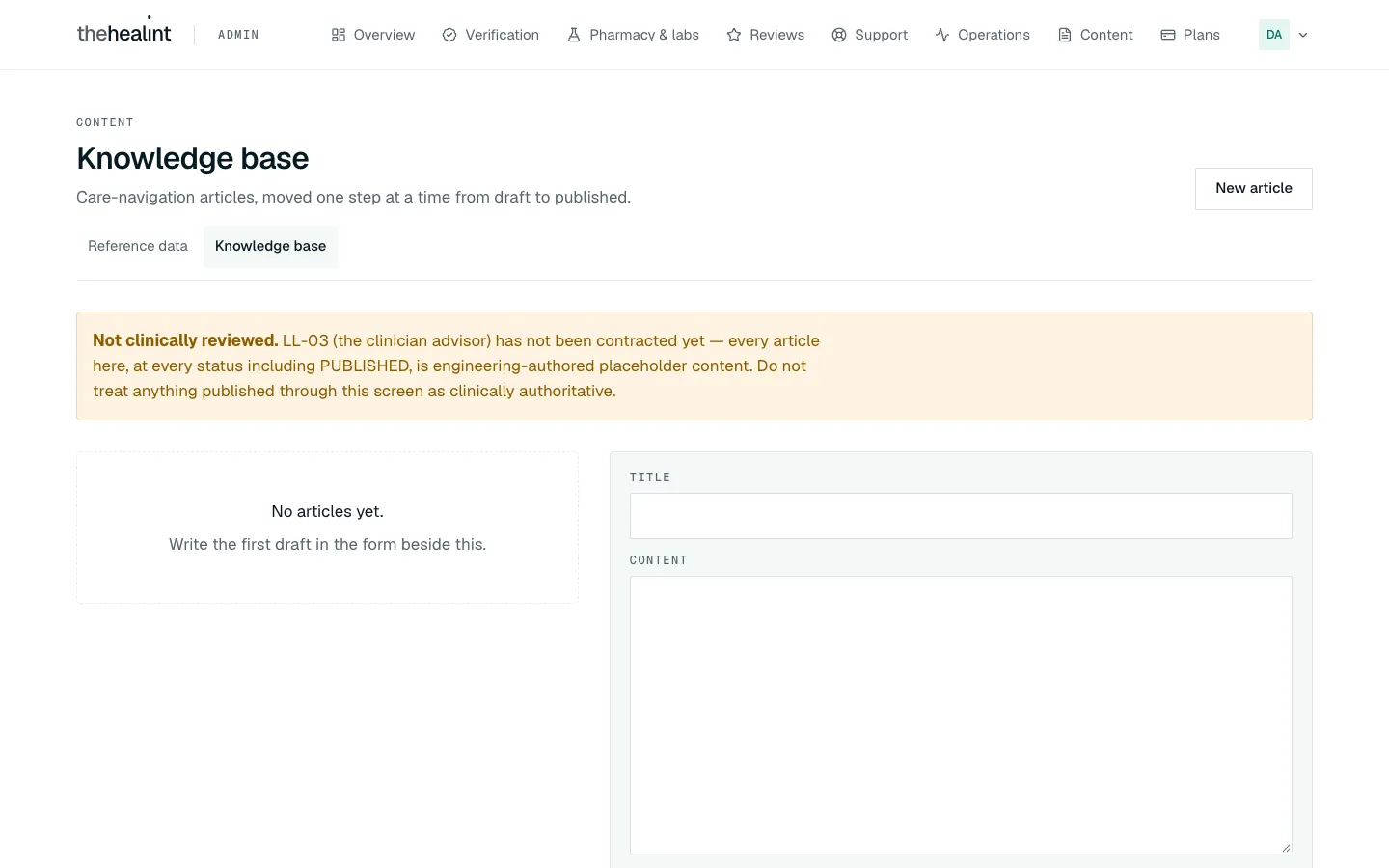Click the thehealint logo
Screen dimensions: 1389x868
click(123, 33)
